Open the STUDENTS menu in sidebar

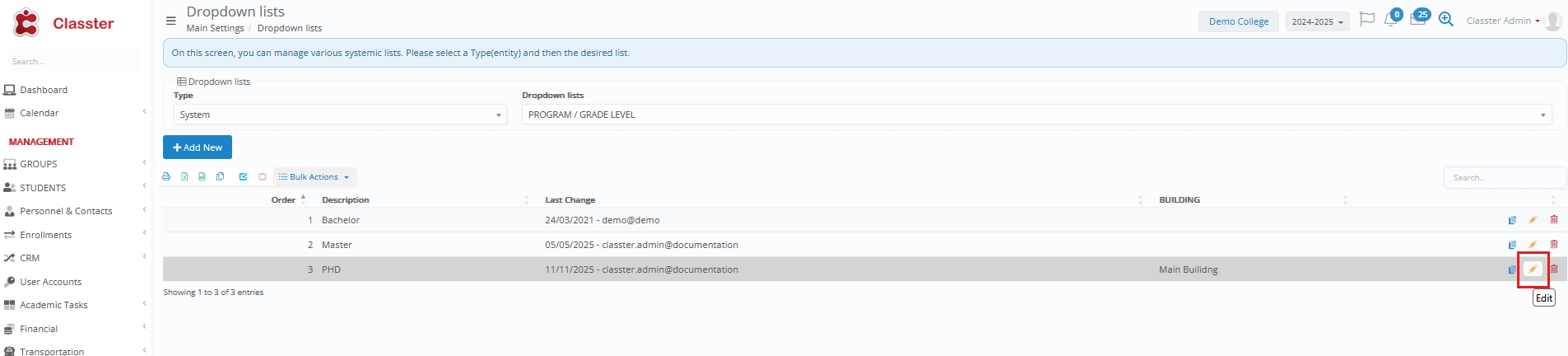pyautogui.click(x=43, y=188)
